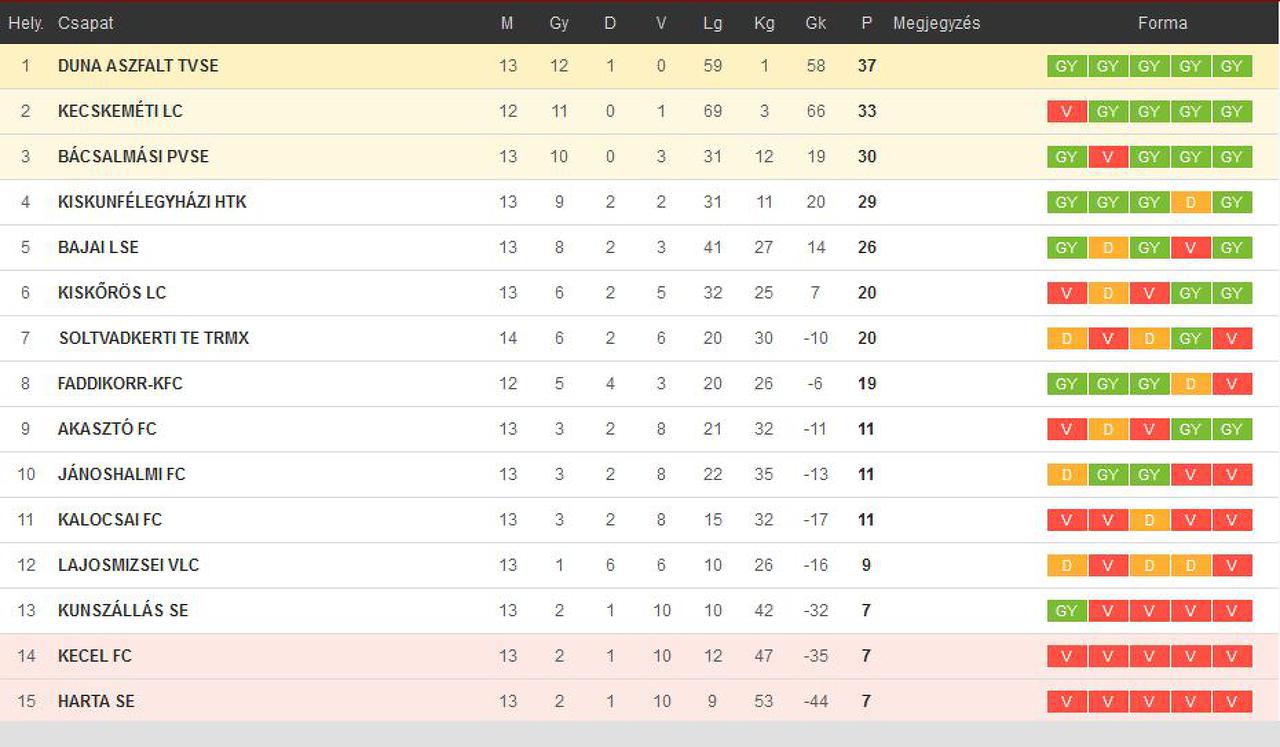
Task: Click the orange D badge in Kiskőrös LC row
Action: coord(1108,293)
